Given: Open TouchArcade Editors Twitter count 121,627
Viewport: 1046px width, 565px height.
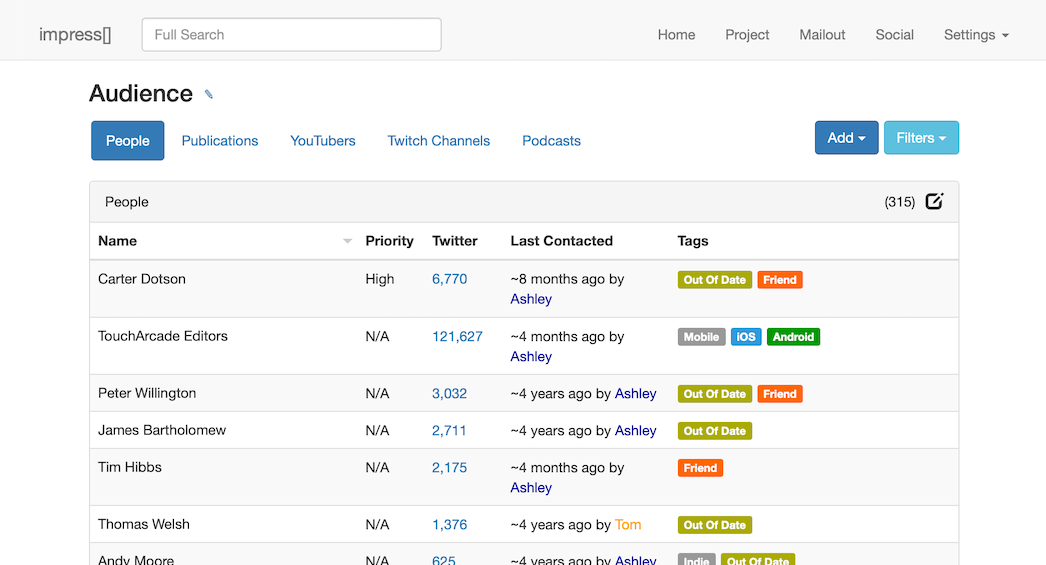Looking at the screenshot, I should (457, 337).
